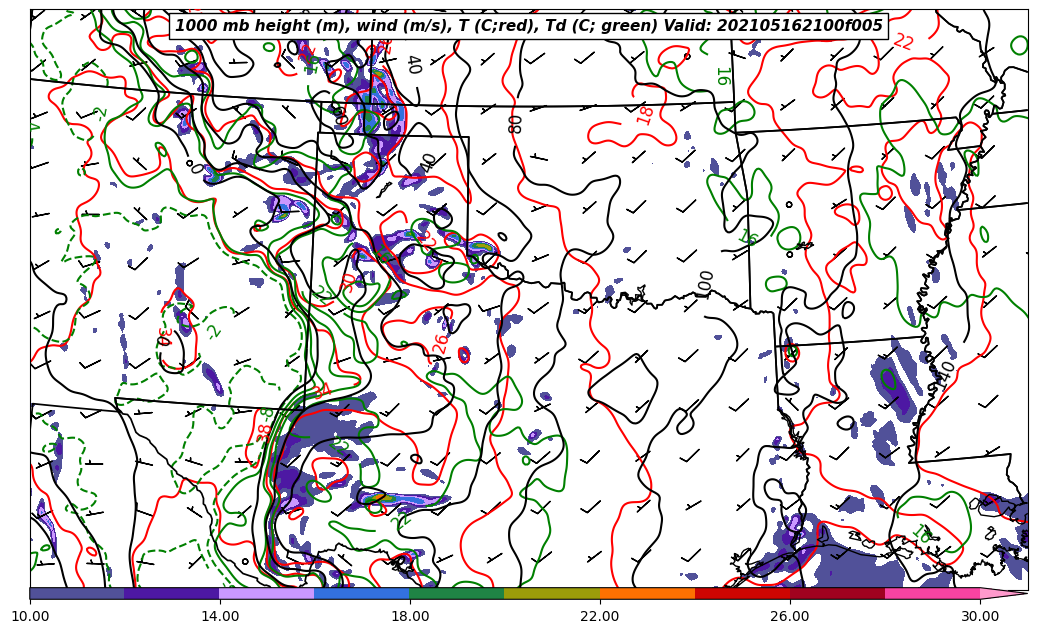Viewport: 1037px width, 633px height.
Task: Click the black 100 height contour label
Action: click(x=705, y=282)
